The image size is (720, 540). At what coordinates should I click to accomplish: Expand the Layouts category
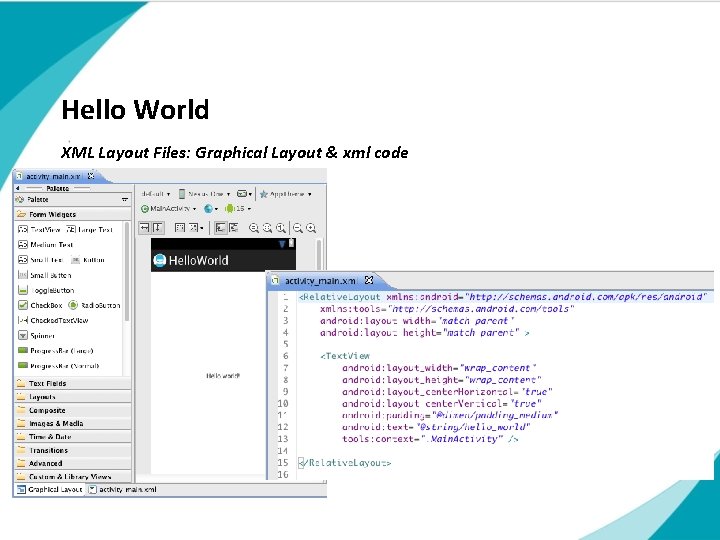pyautogui.click(x=73, y=396)
